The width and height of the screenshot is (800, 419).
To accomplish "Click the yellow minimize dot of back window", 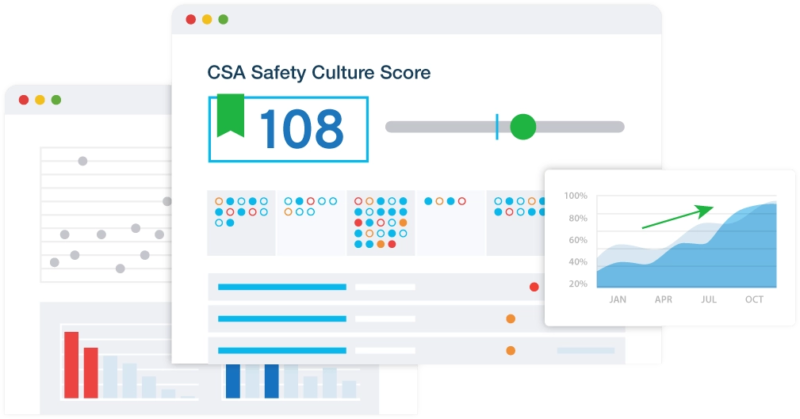I will (x=40, y=100).
